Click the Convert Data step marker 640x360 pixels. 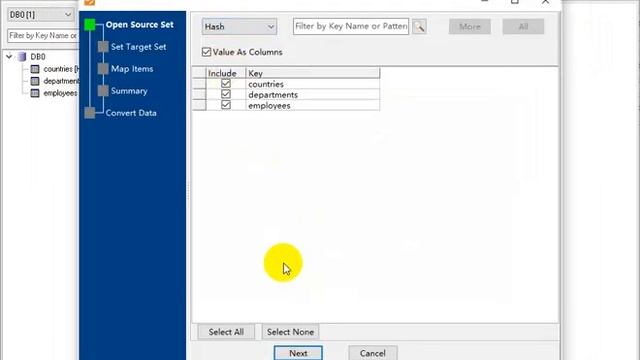click(90, 113)
